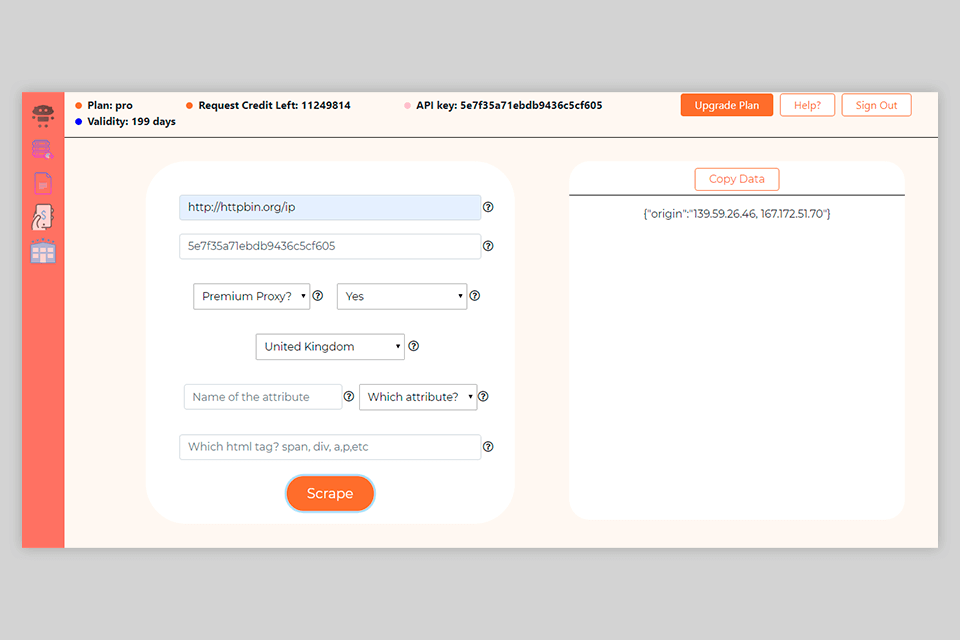This screenshot has width=960, height=640.
Task: Click the Upgrade Plan button
Action: coord(727,105)
